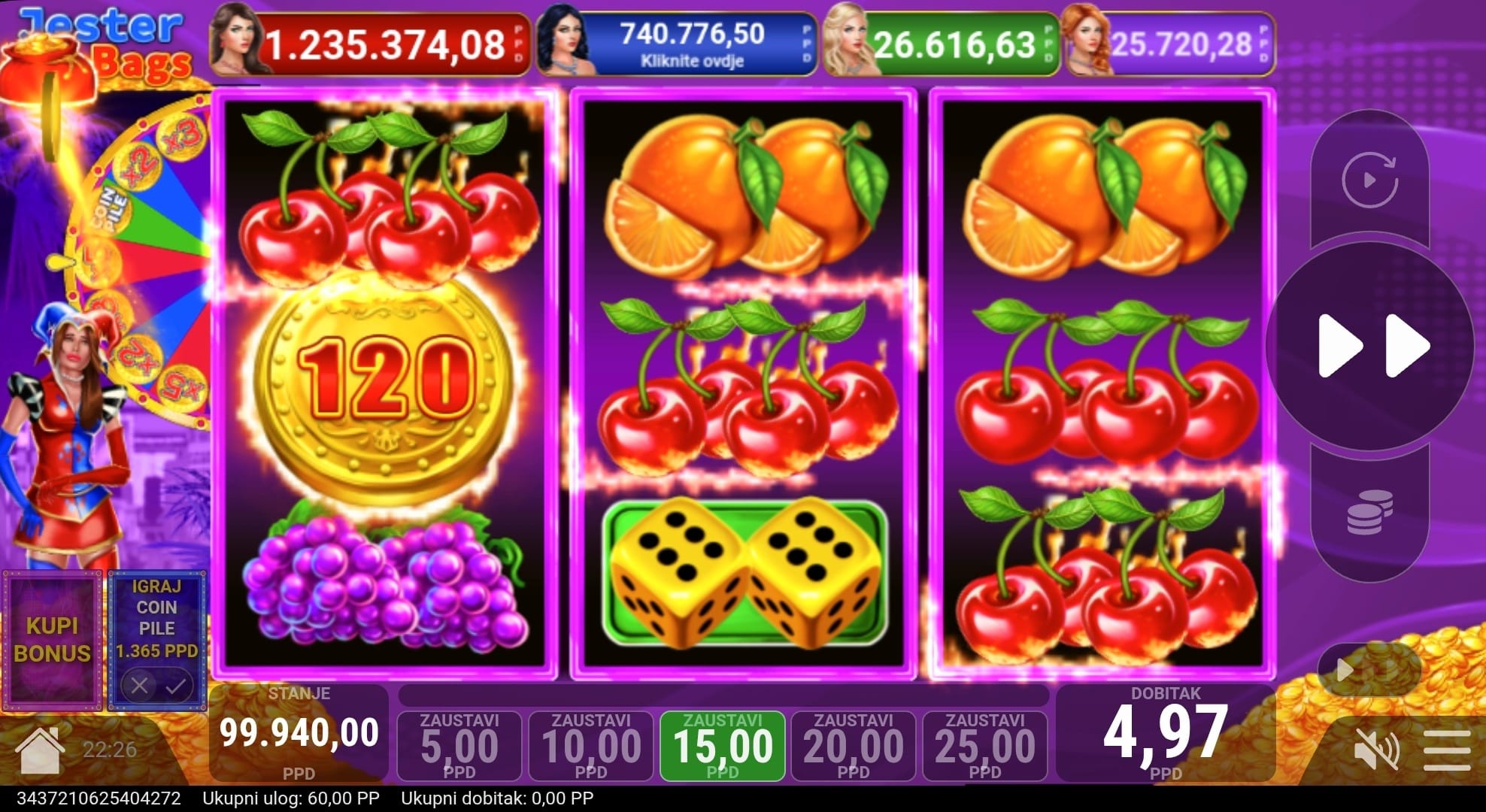Start autoplay with the circular arrow icon

[x=1369, y=180]
